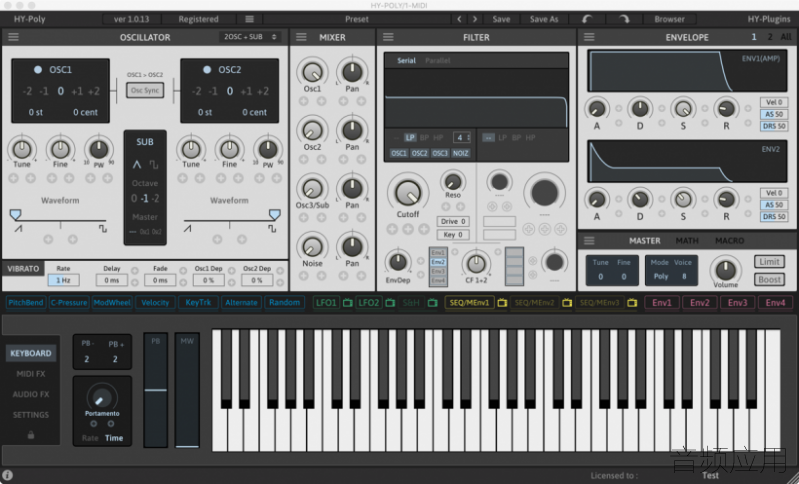Toggle OSC2 routing to filter
The image size is (799, 484).
(x=419, y=153)
